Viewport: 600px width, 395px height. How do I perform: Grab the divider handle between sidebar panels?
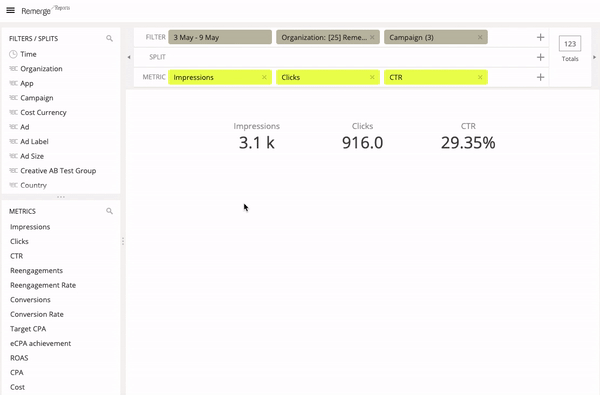click(x=61, y=197)
